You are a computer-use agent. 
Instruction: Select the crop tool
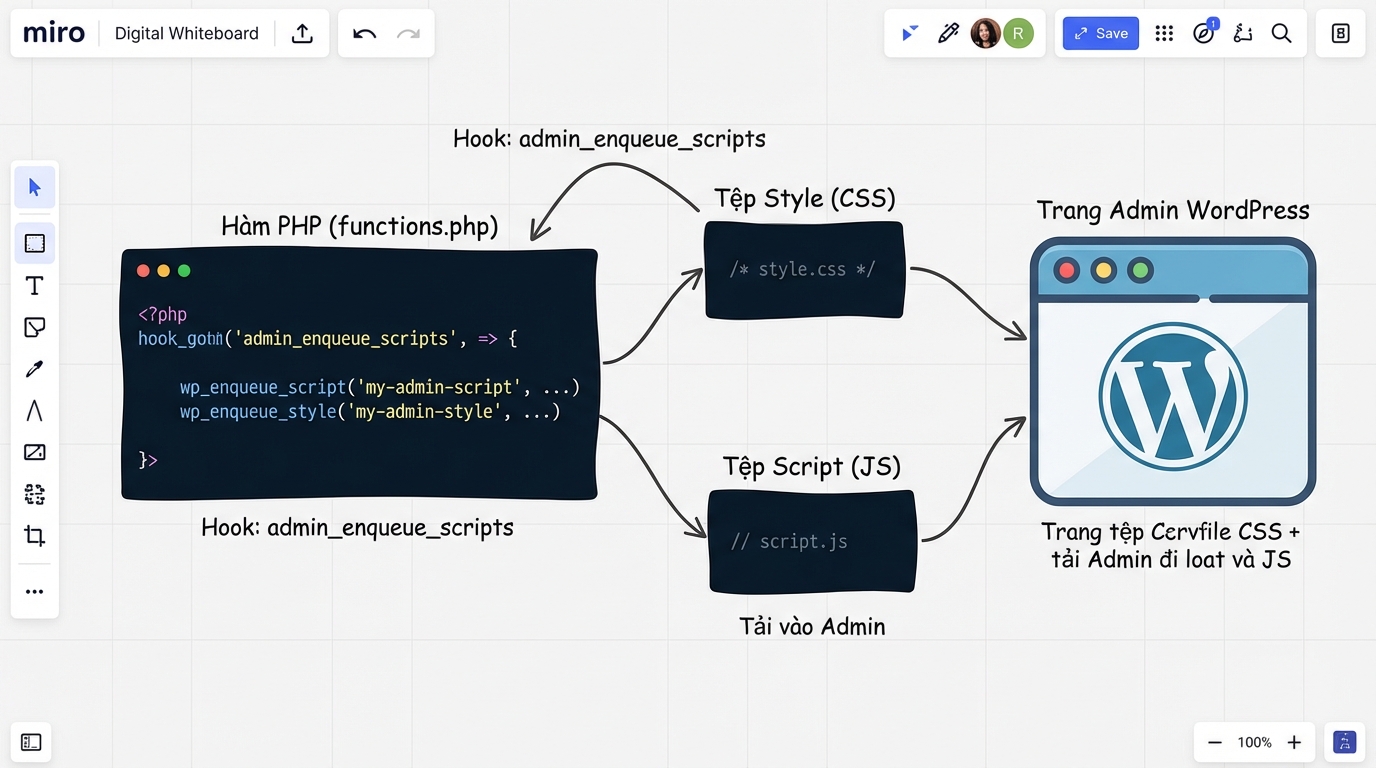click(34, 536)
